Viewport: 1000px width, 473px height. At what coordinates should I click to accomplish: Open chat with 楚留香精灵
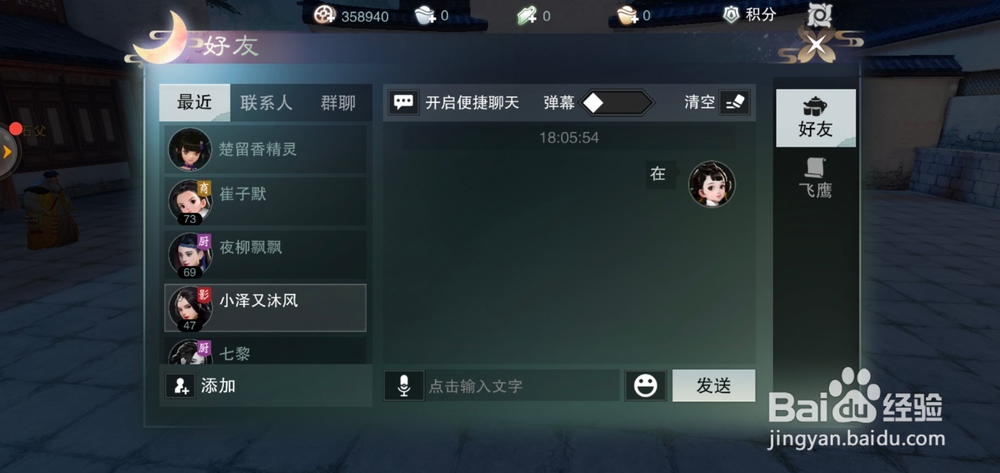click(265, 149)
